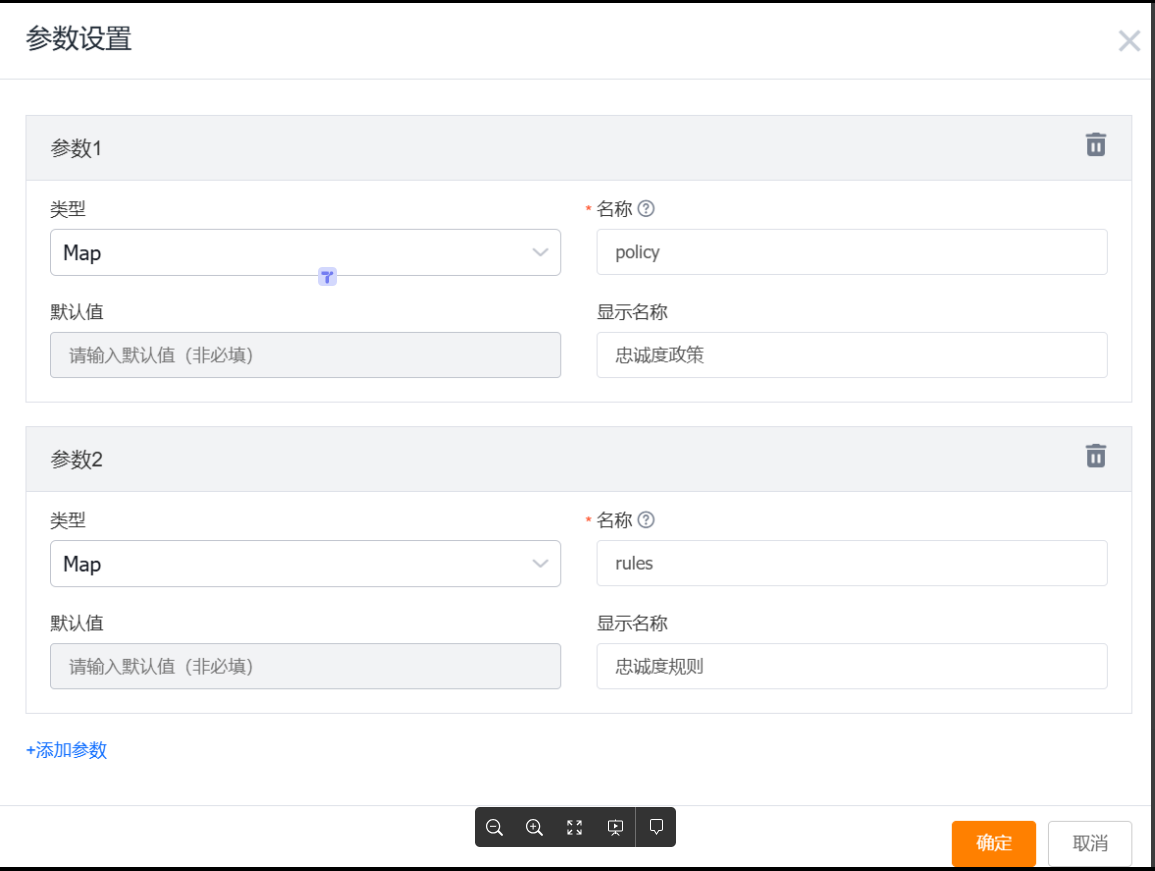
Task: Expand chevron of 参数2 类型 select
Action: (540, 564)
